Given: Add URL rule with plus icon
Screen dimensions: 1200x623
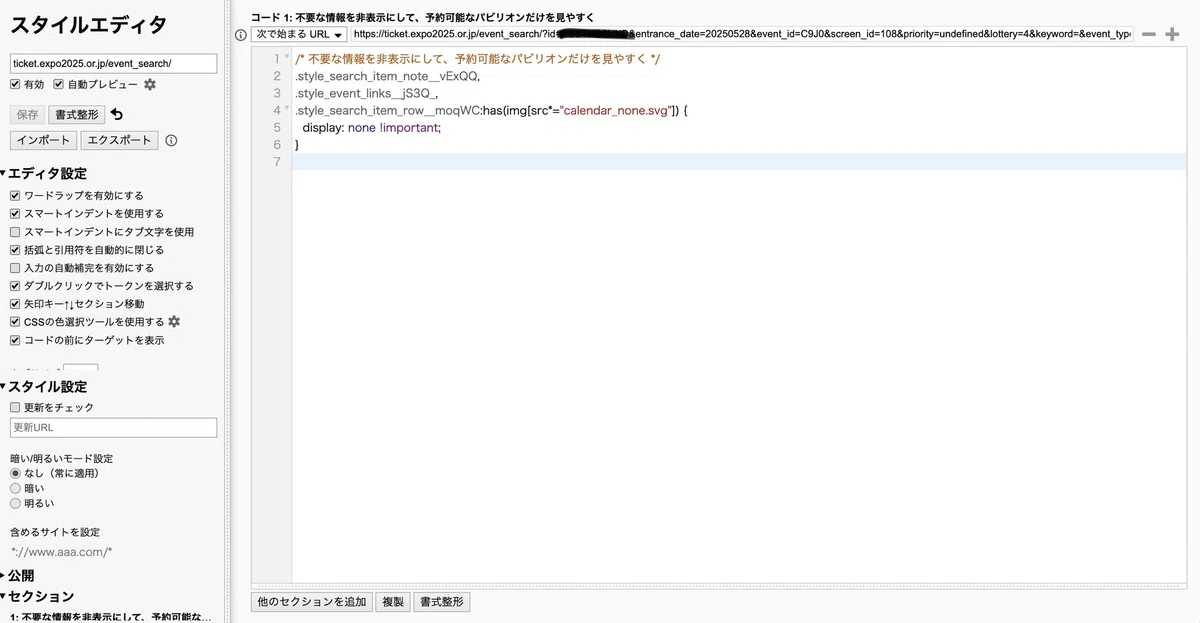Looking at the screenshot, I should tap(1173, 34).
